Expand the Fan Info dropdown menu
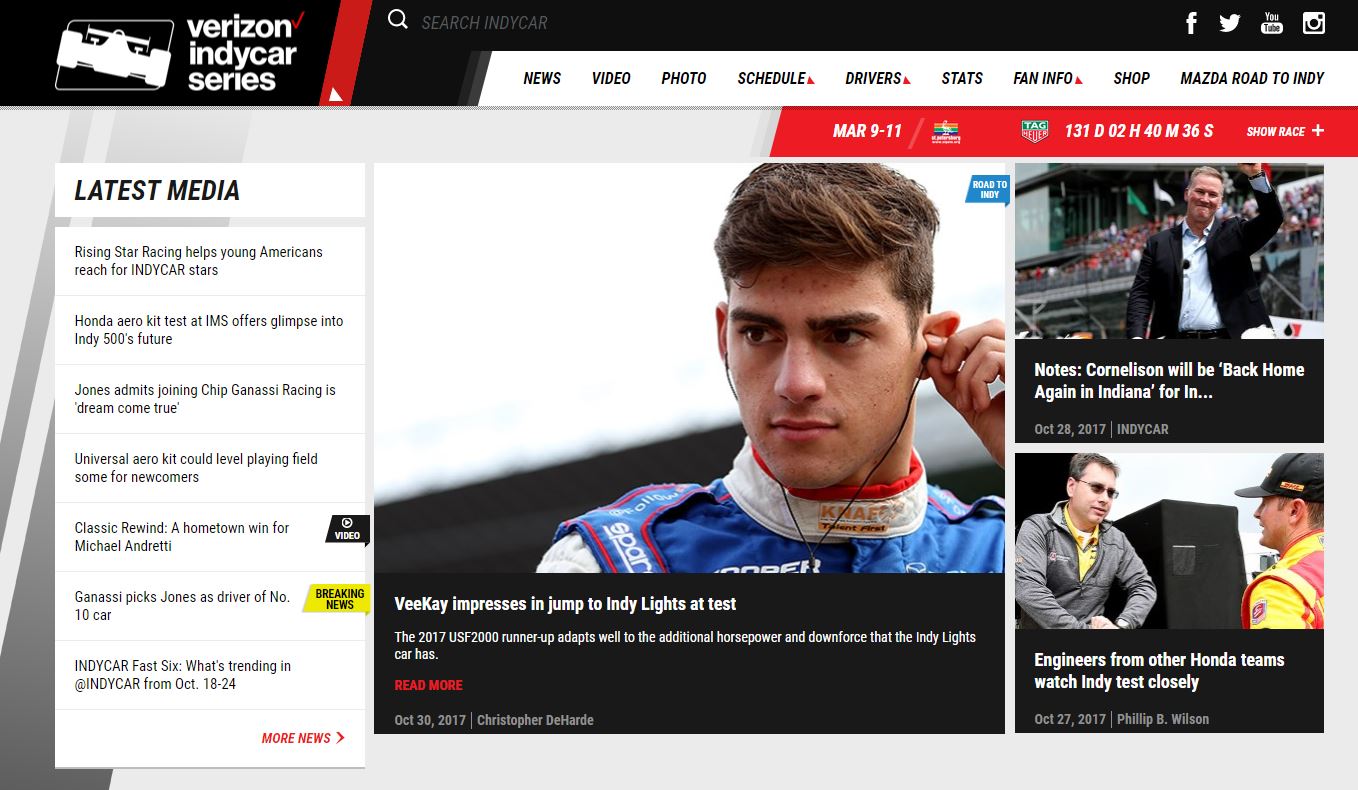The height and width of the screenshot is (790, 1358). pos(1048,78)
